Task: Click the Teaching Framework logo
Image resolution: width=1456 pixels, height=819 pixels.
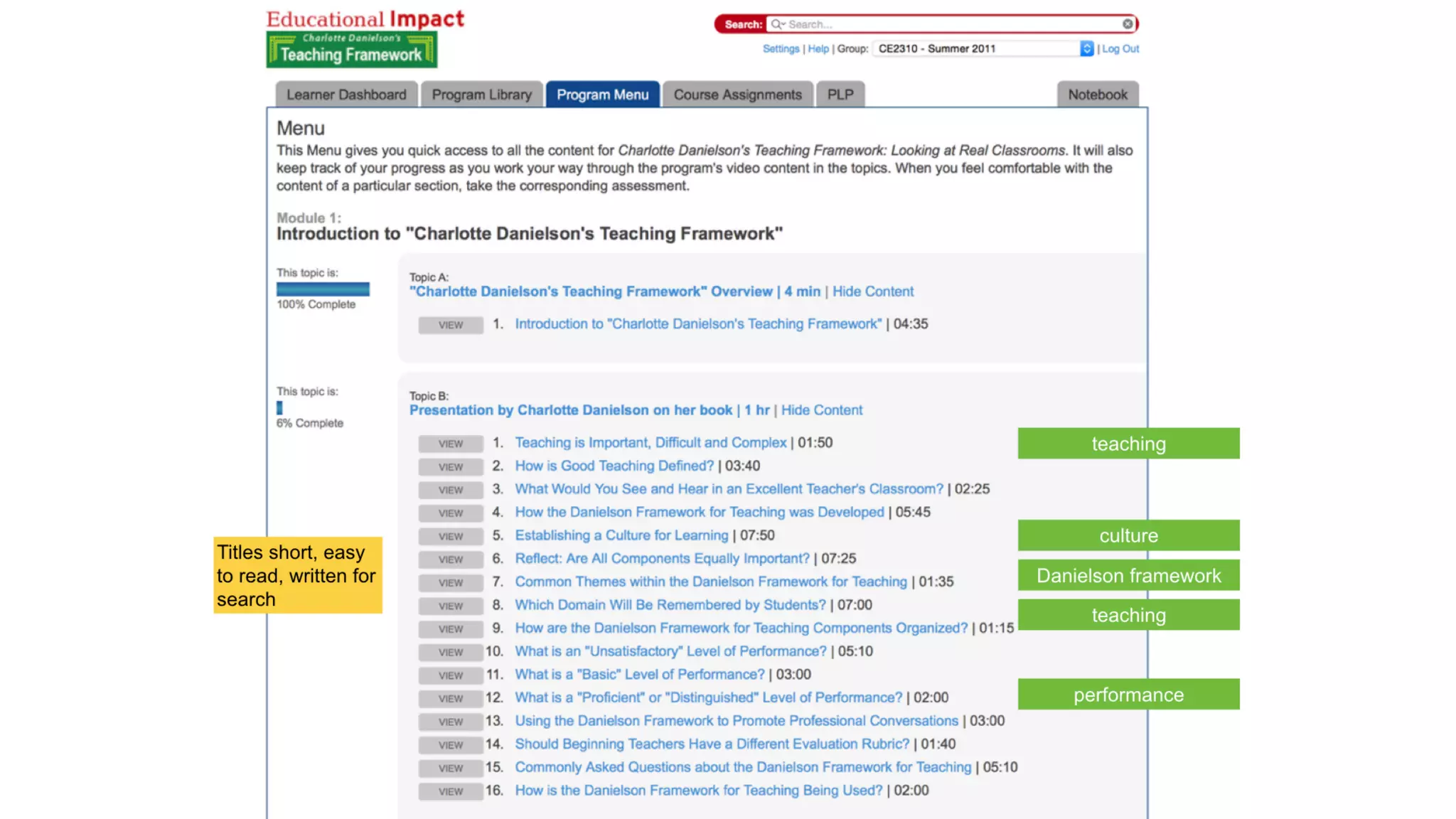Action: click(351, 50)
